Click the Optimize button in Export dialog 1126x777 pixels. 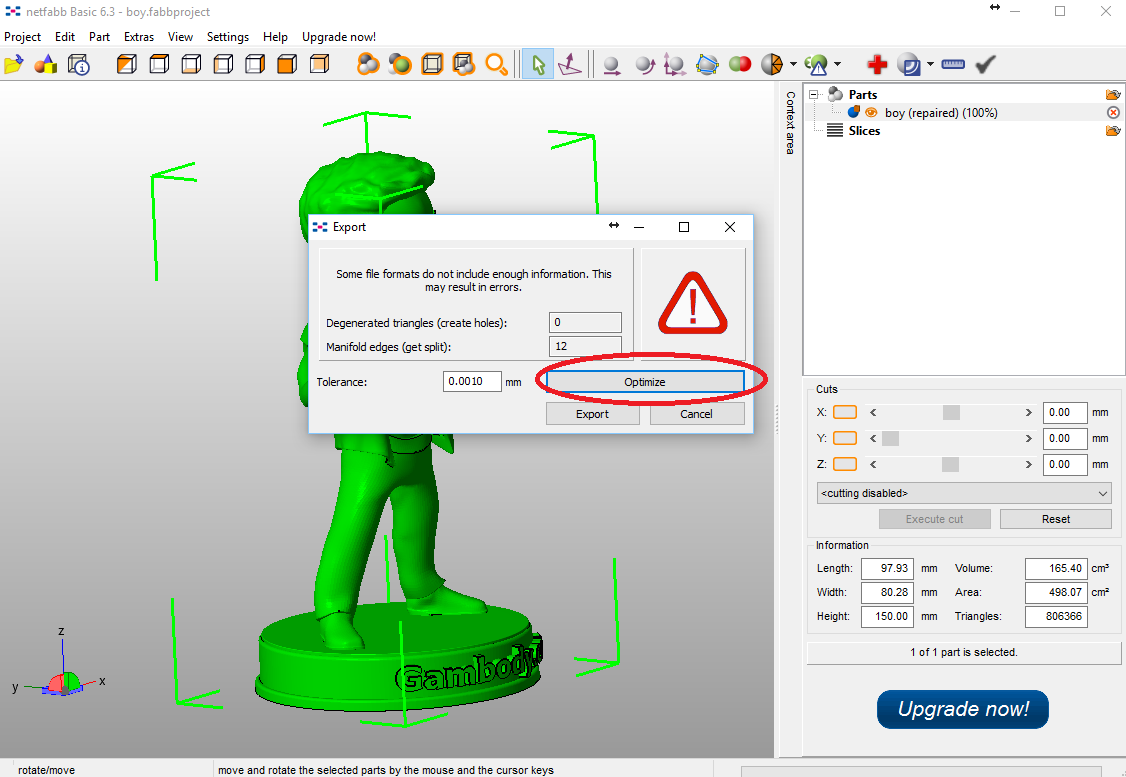pyautogui.click(x=645, y=382)
